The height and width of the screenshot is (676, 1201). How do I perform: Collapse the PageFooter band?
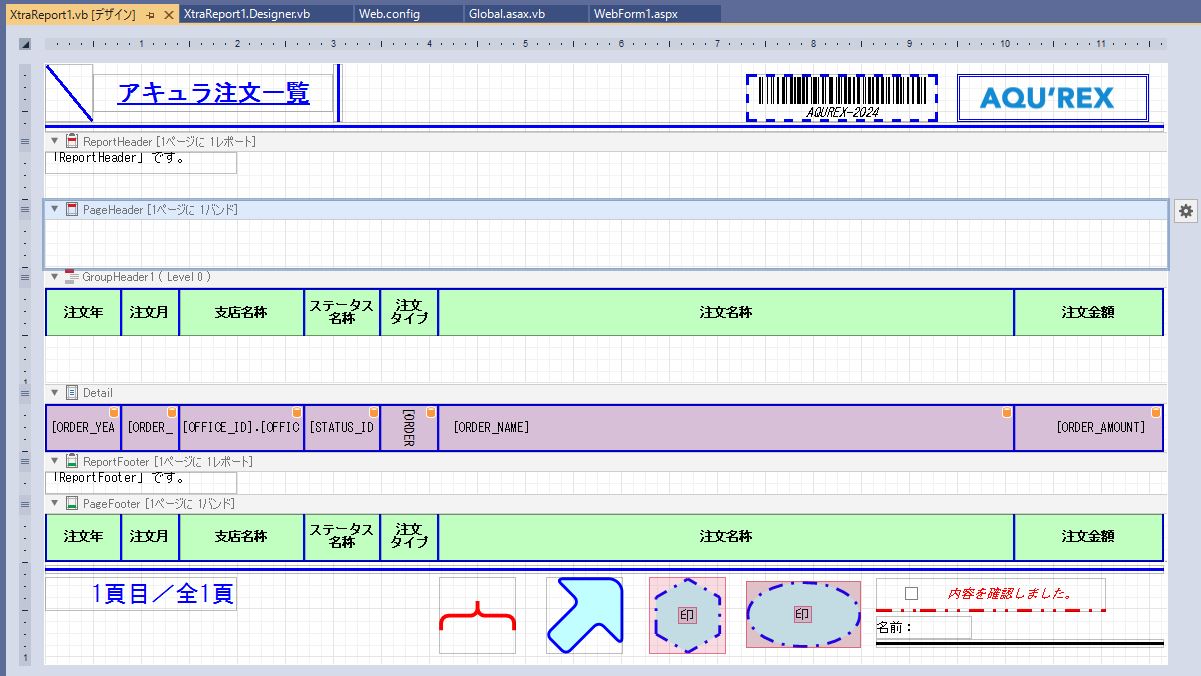pos(55,504)
